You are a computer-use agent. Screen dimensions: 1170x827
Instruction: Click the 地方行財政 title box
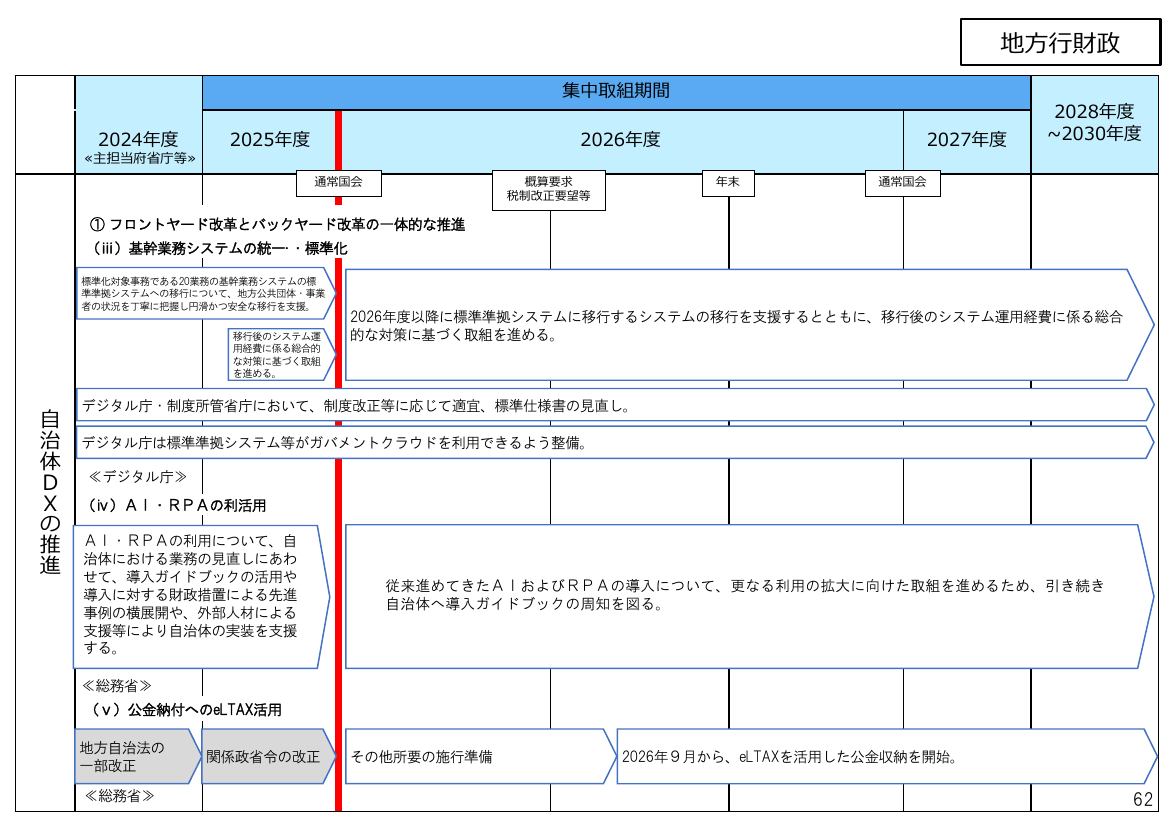pyautogui.click(x=1060, y=43)
